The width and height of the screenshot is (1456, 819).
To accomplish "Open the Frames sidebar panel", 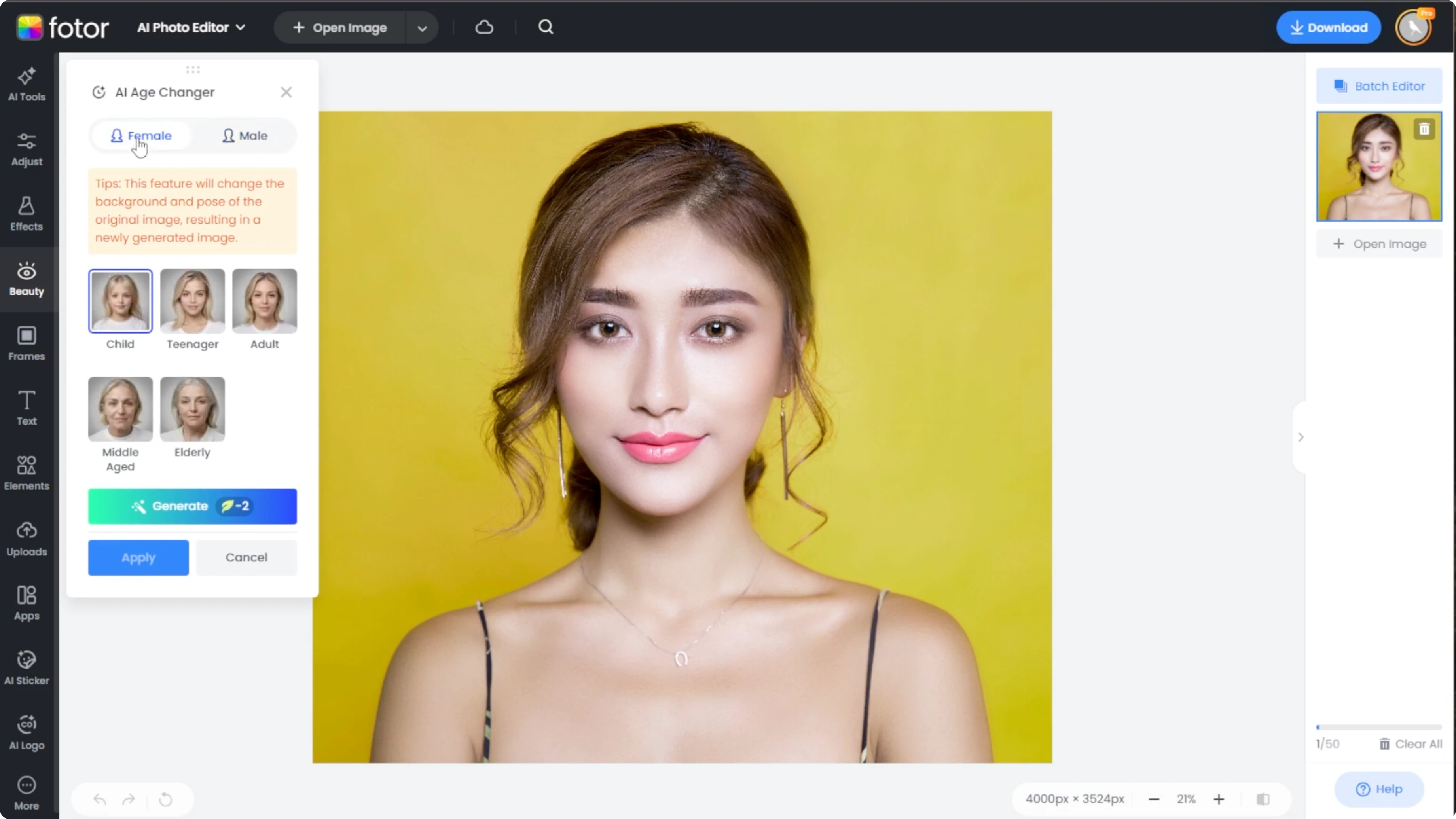I will [27, 344].
